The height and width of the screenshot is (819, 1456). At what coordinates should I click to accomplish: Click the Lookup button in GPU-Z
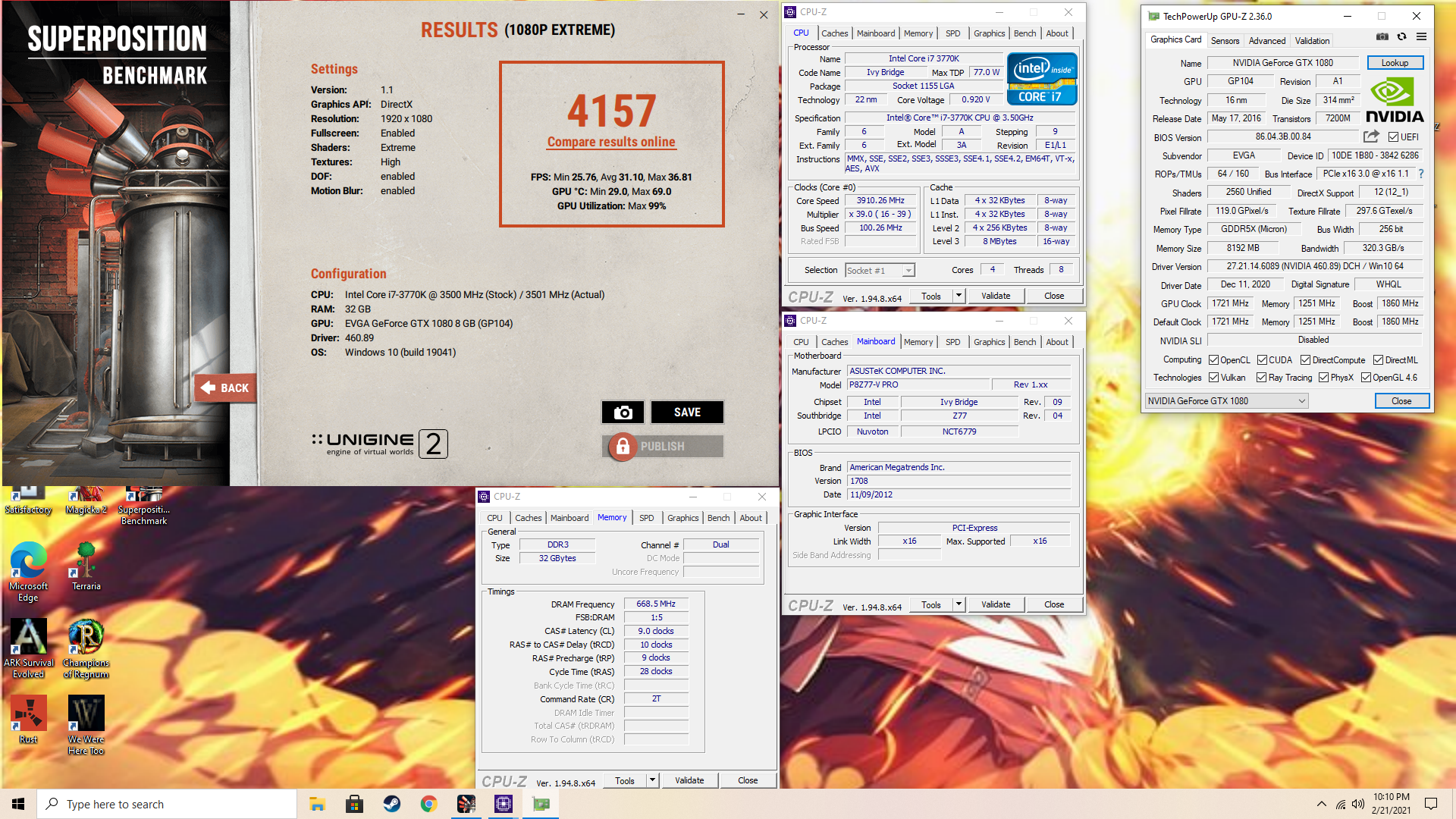[x=1395, y=63]
